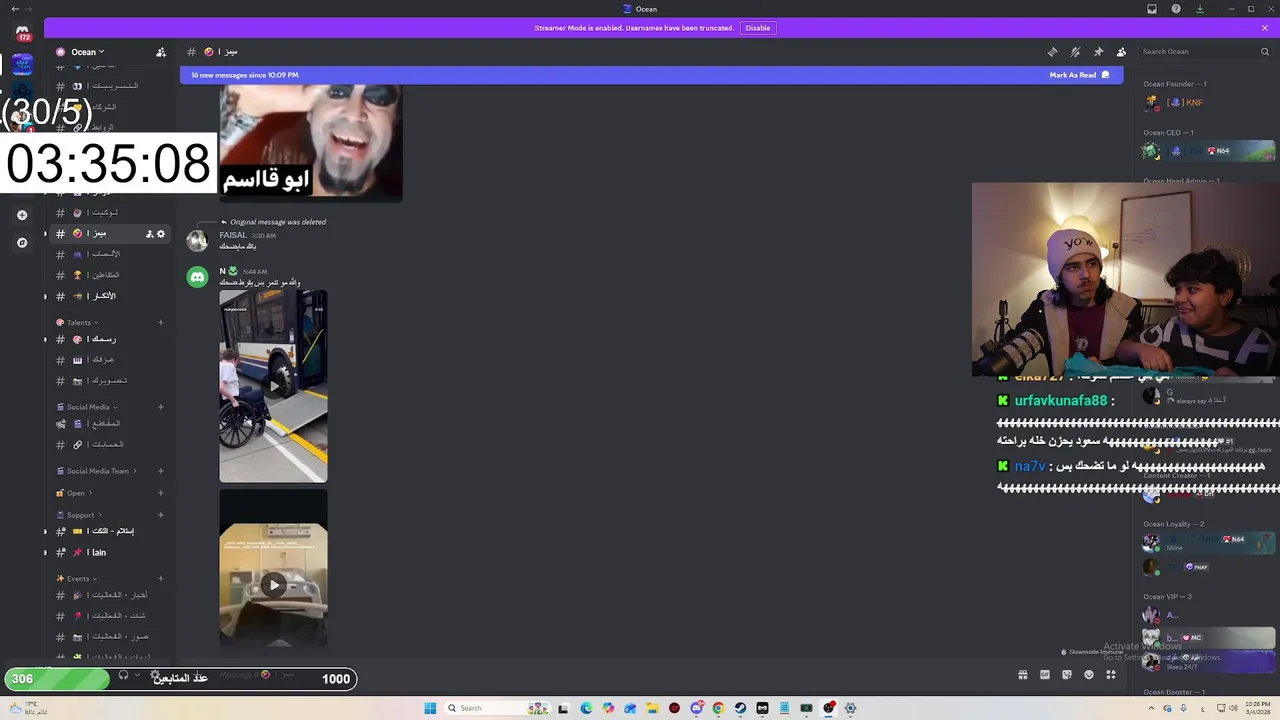The height and width of the screenshot is (720, 1280).
Task: Click the green download update icon
Action: pyautogui.click(x=1200, y=9)
